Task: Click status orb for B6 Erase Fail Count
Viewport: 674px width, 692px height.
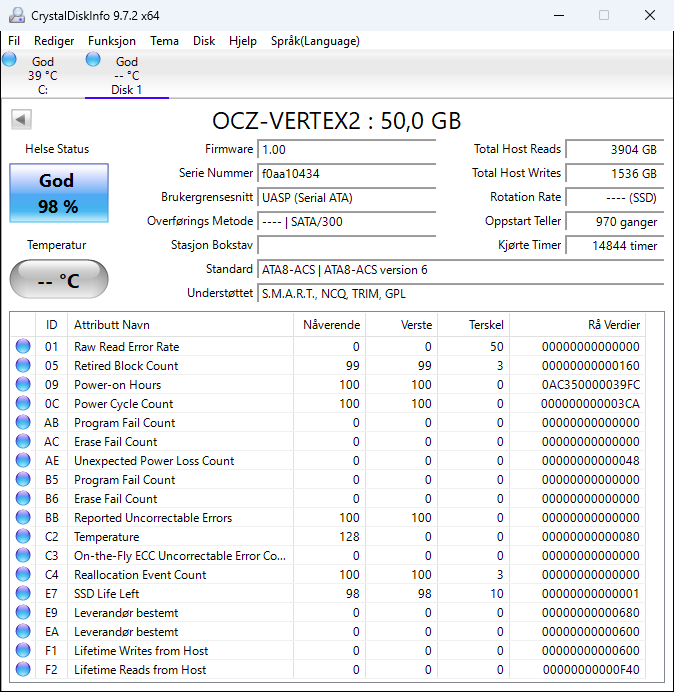Action: click(x=23, y=498)
